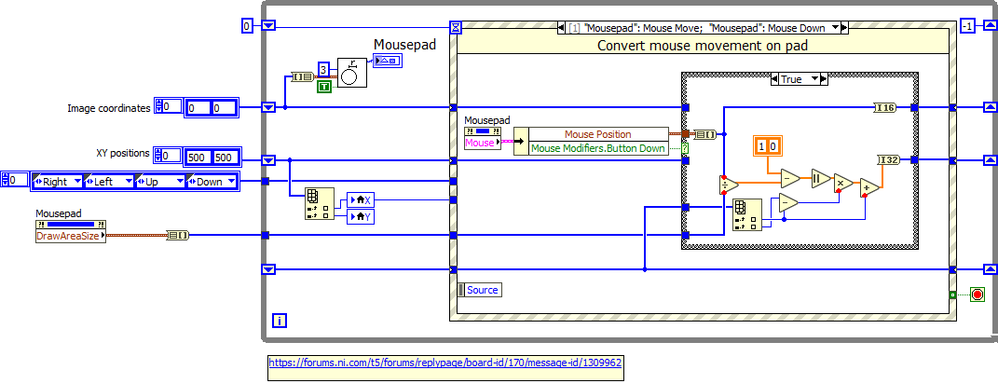Viewport: 998px width, 384px height.
Task: Select the absolute value node
Action: (818, 178)
